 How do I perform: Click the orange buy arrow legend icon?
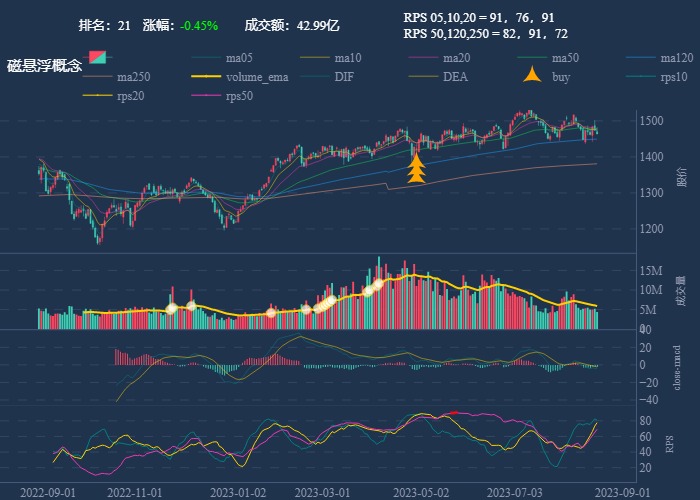[532, 76]
